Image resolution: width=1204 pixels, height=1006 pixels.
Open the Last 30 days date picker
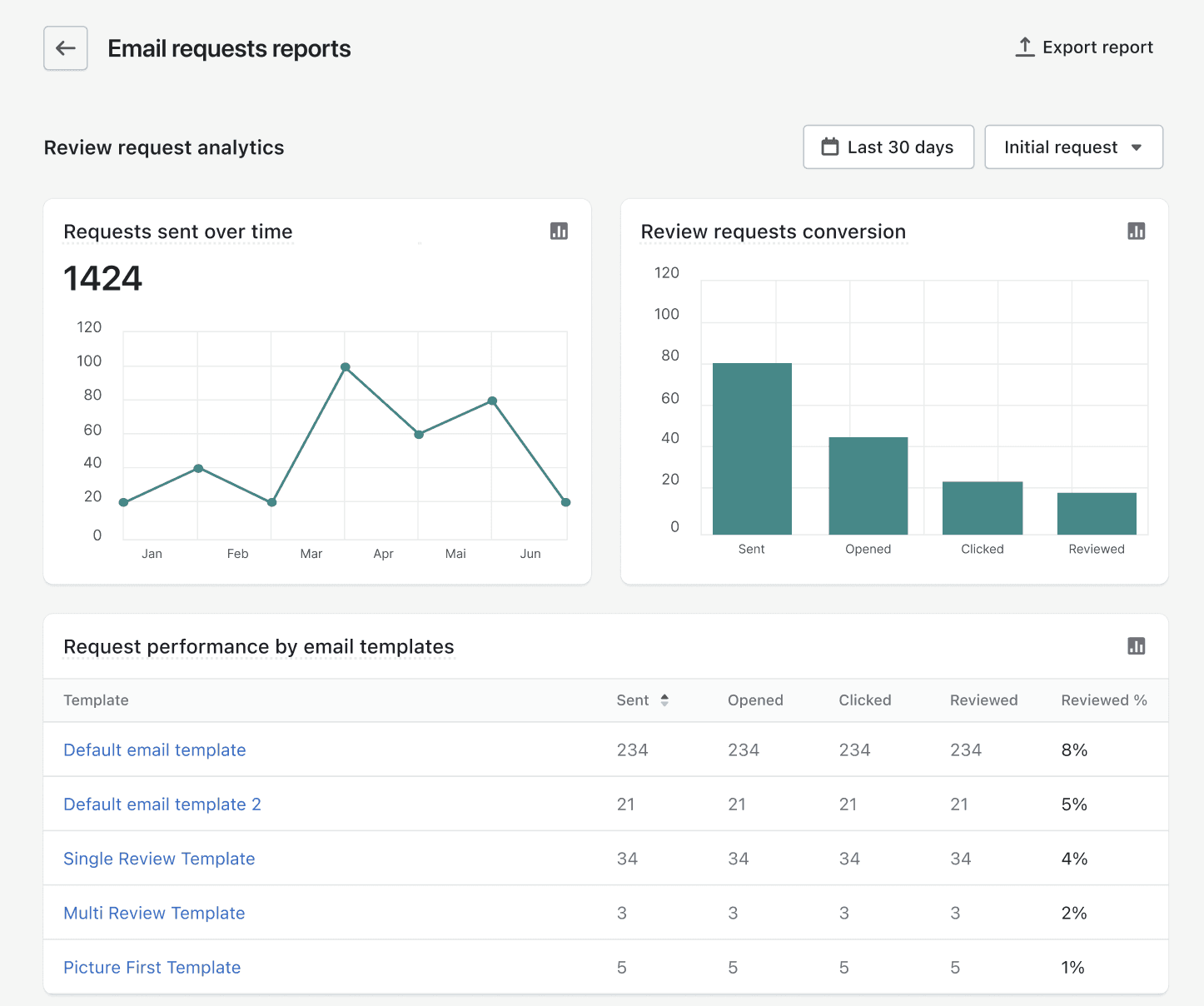[x=888, y=147]
